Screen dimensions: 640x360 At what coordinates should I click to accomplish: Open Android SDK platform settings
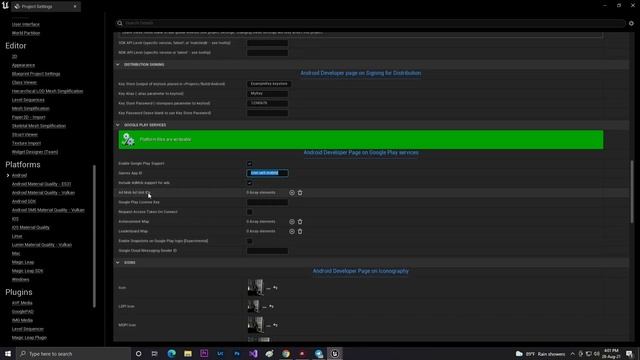24,201
